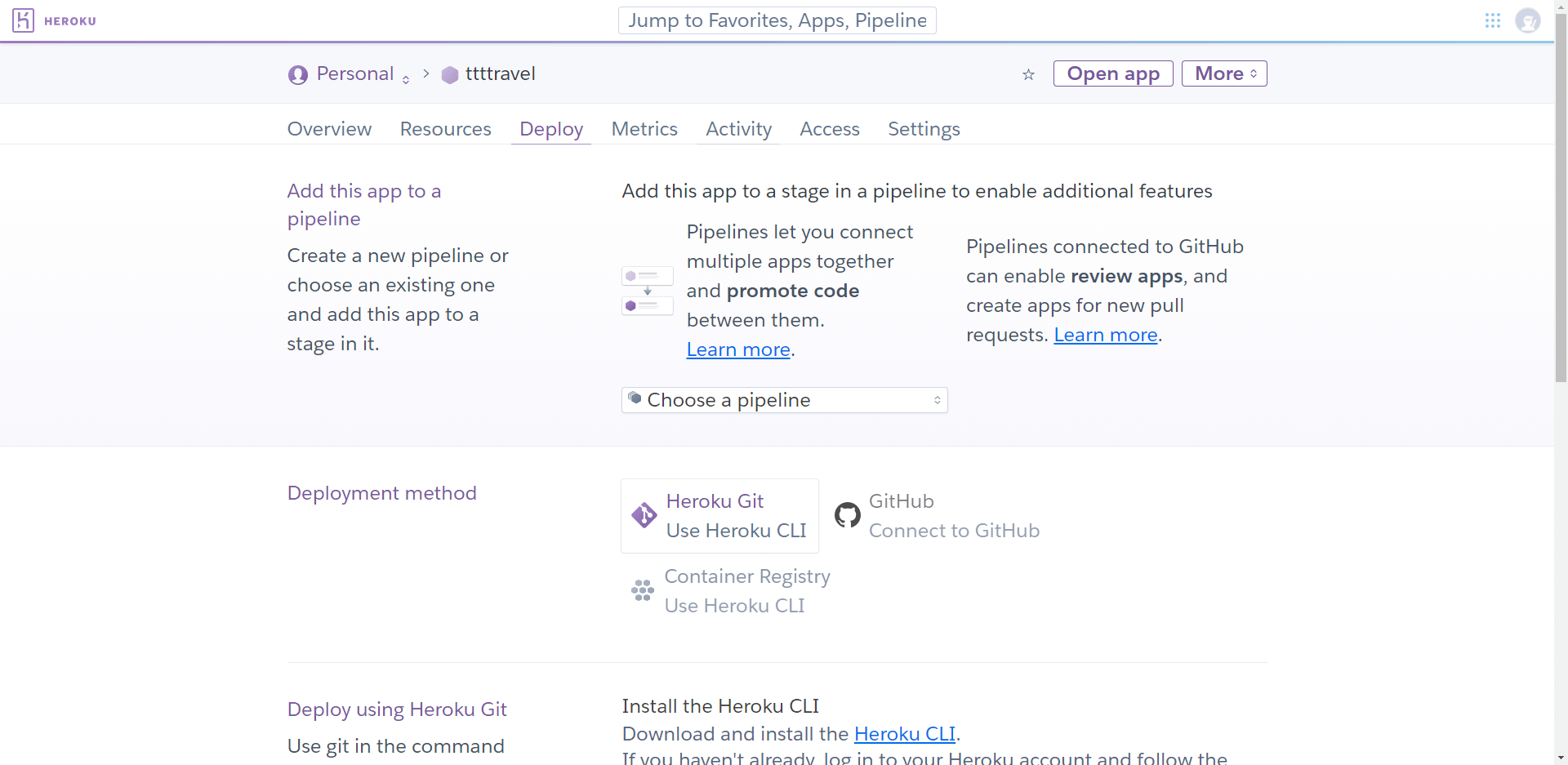Screen dimensions: 1568x765
Task: Click the ttttravel app name breadcrumb
Action: coord(500,73)
